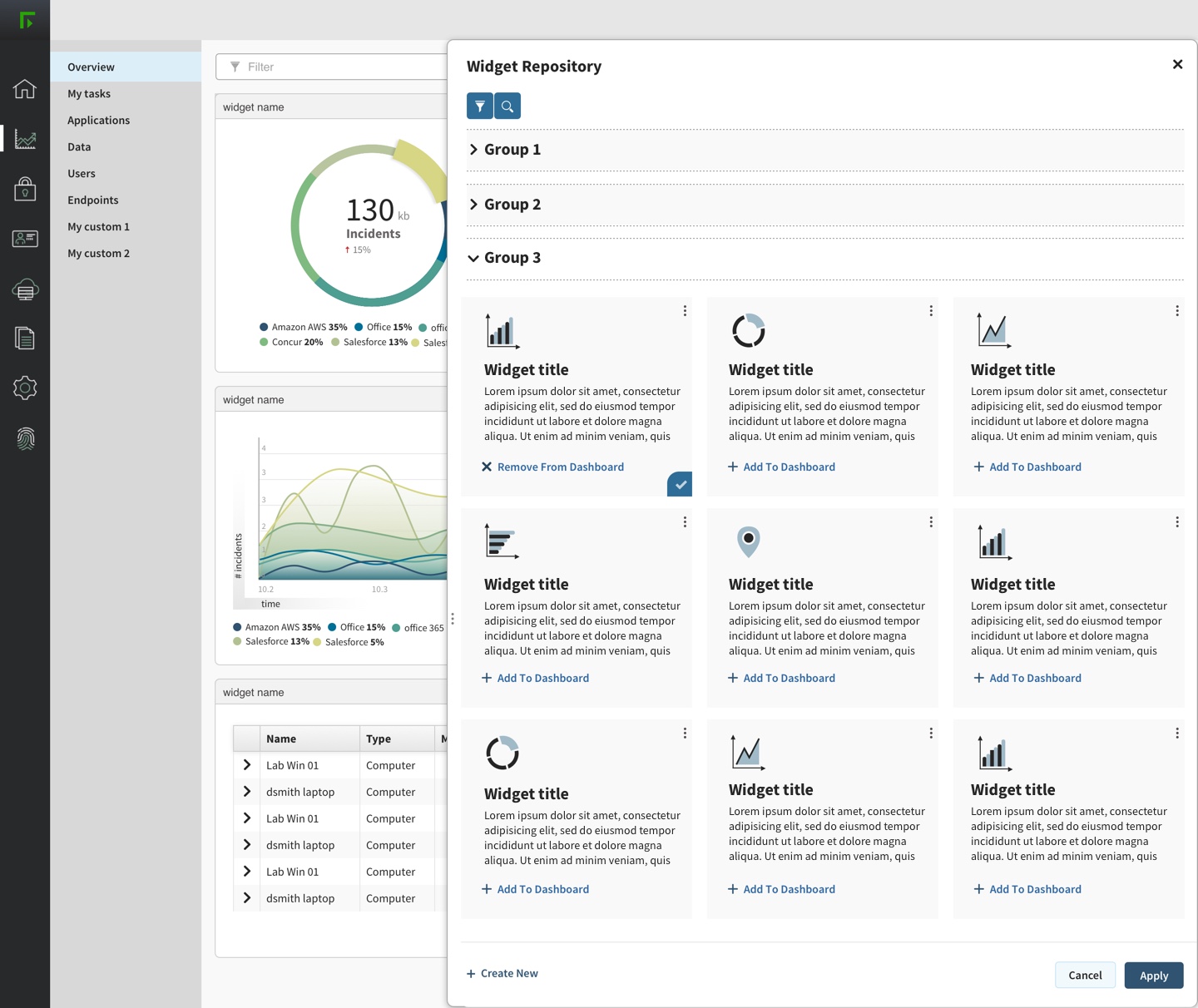Open the settings gear icon in the left rail
The height and width of the screenshot is (1008, 1198).
pyautogui.click(x=25, y=388)
